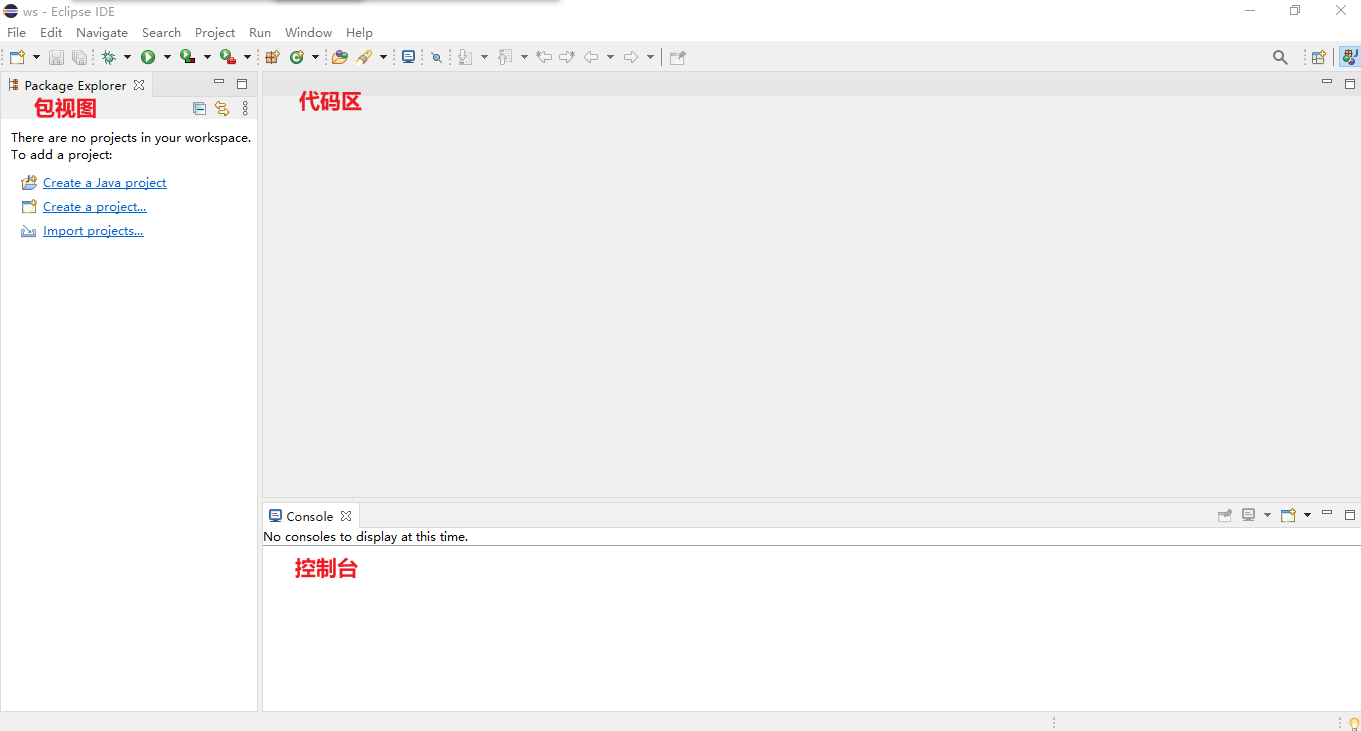Open the Search flashlight dropdown arrow
The image size is (1361, 731).
[x=383, y=57]
